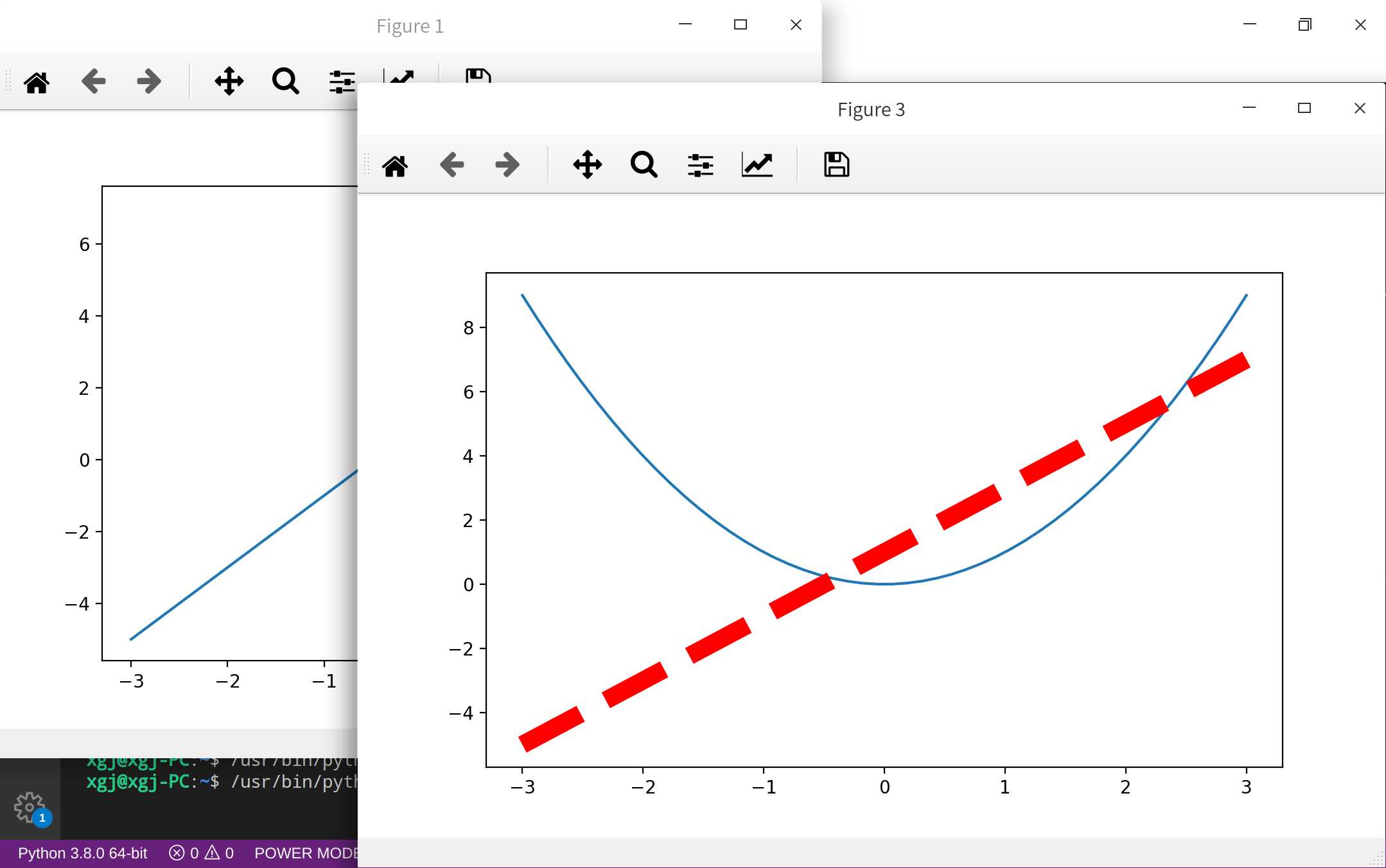Open Manage settings gear in VS Code
This screenshot has width=1386, height=868.
pos(30,808)
